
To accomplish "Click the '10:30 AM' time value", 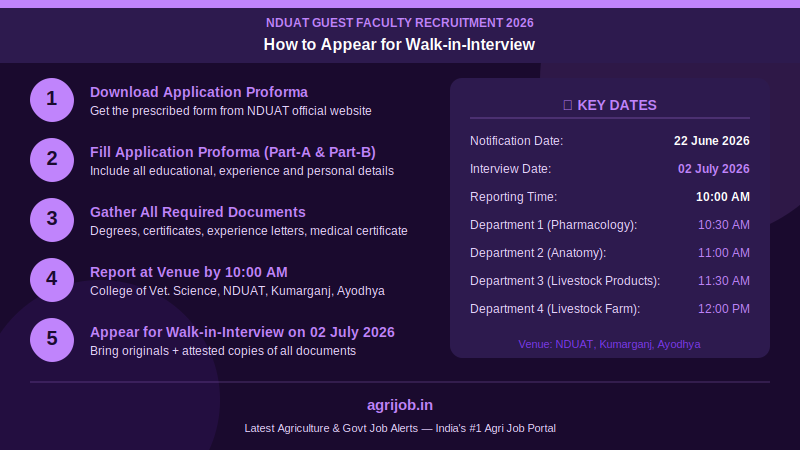I will click(724, 225).
